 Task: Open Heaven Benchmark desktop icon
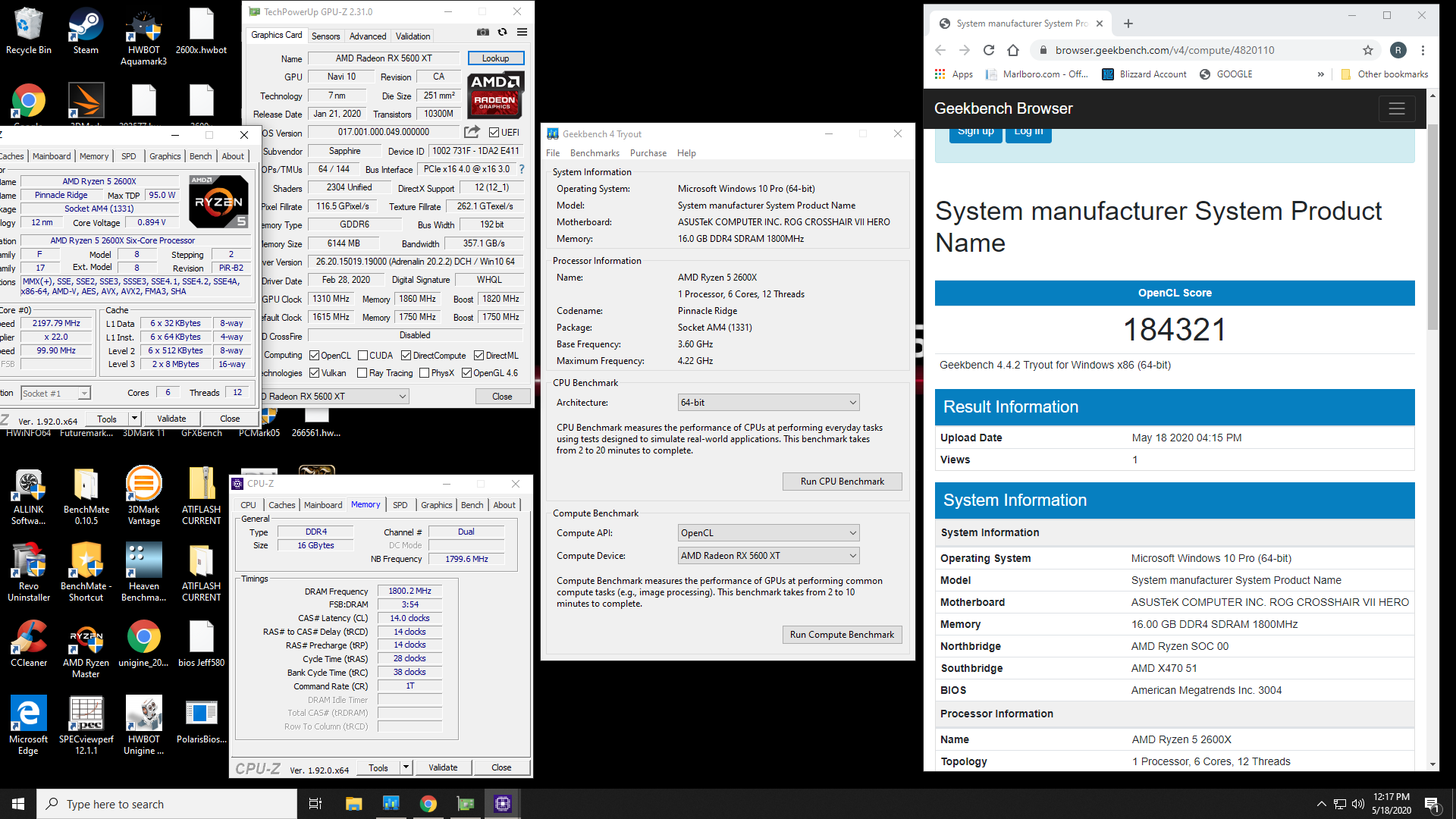point(143,573)
